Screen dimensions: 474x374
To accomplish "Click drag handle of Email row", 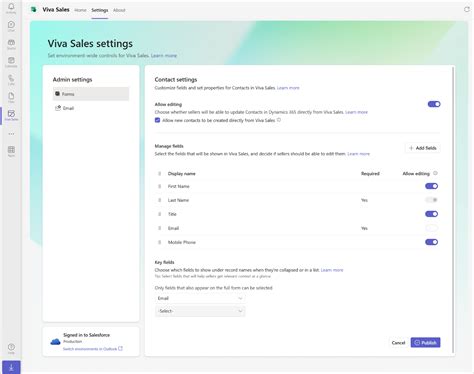I will click(159, 228).
